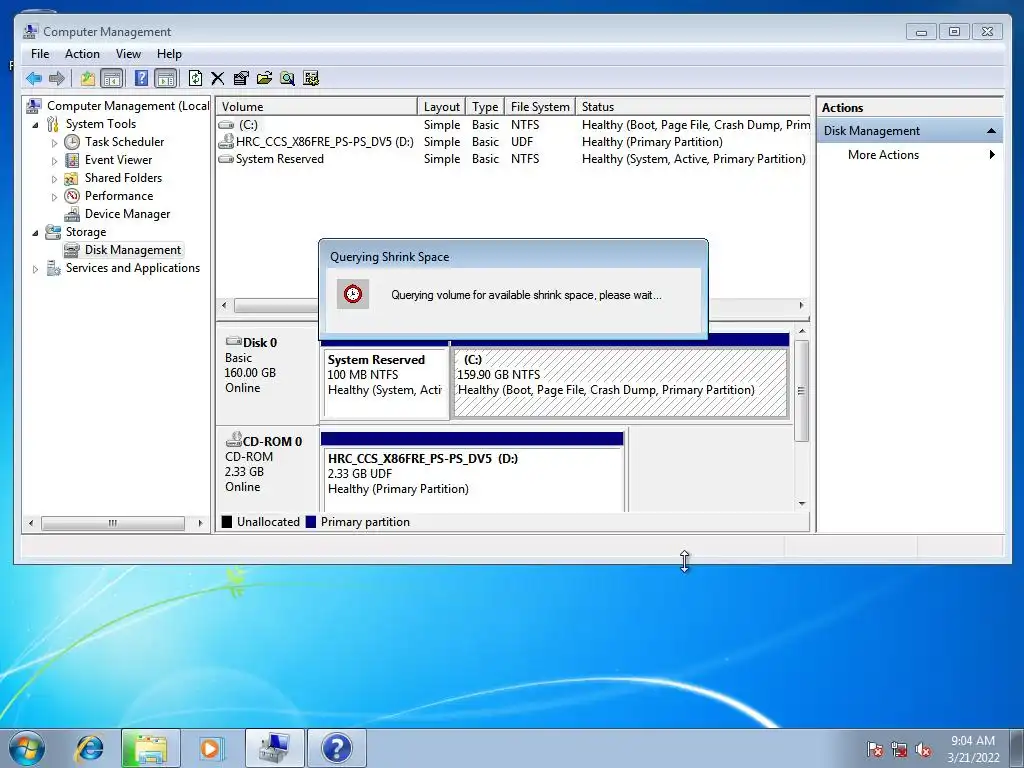
Task: Click right arrow of volume list scrollbar
Action: point(801,305)
